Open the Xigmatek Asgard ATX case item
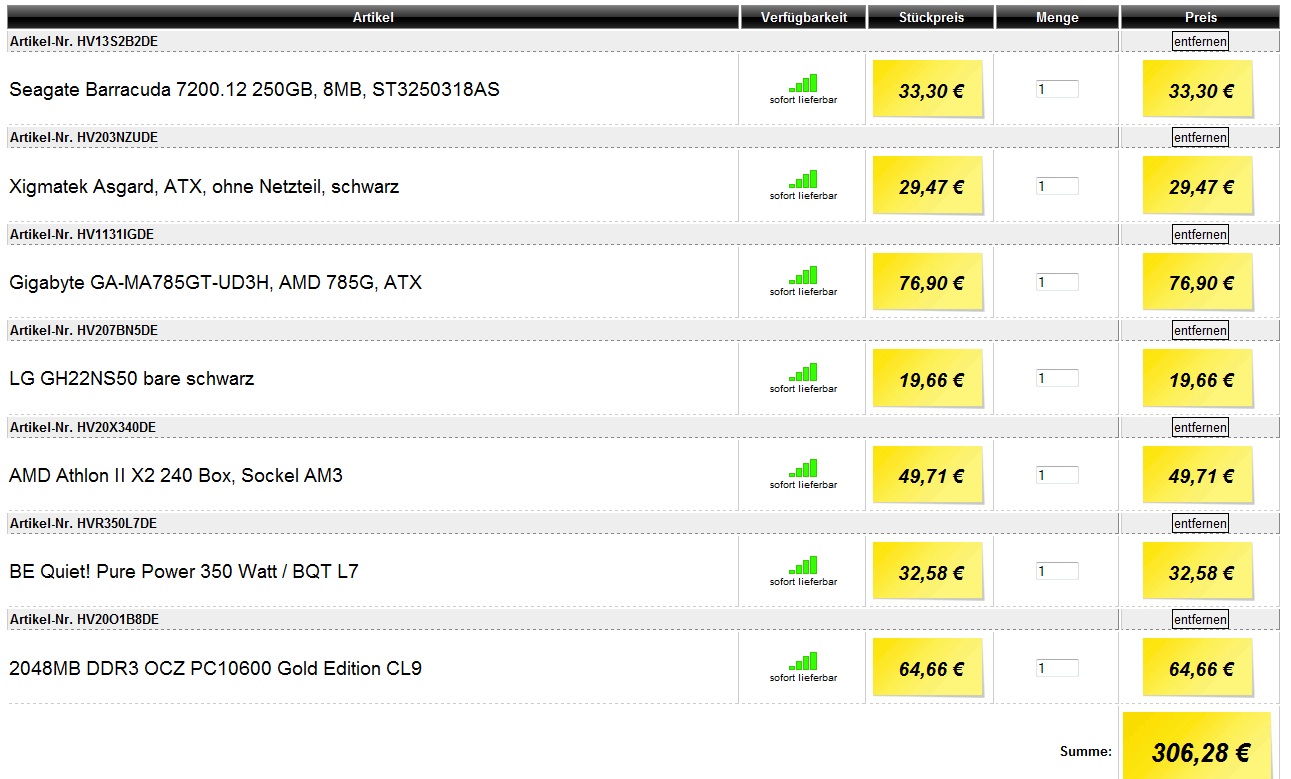 pos(204,187)
